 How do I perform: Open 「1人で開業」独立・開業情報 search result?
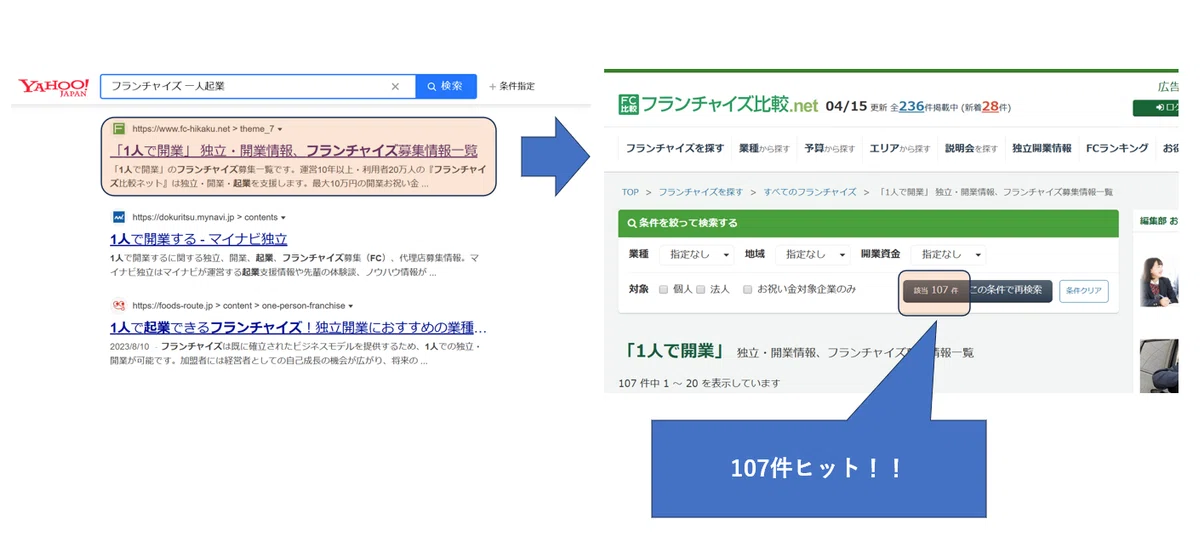click(x=294, y=151)
